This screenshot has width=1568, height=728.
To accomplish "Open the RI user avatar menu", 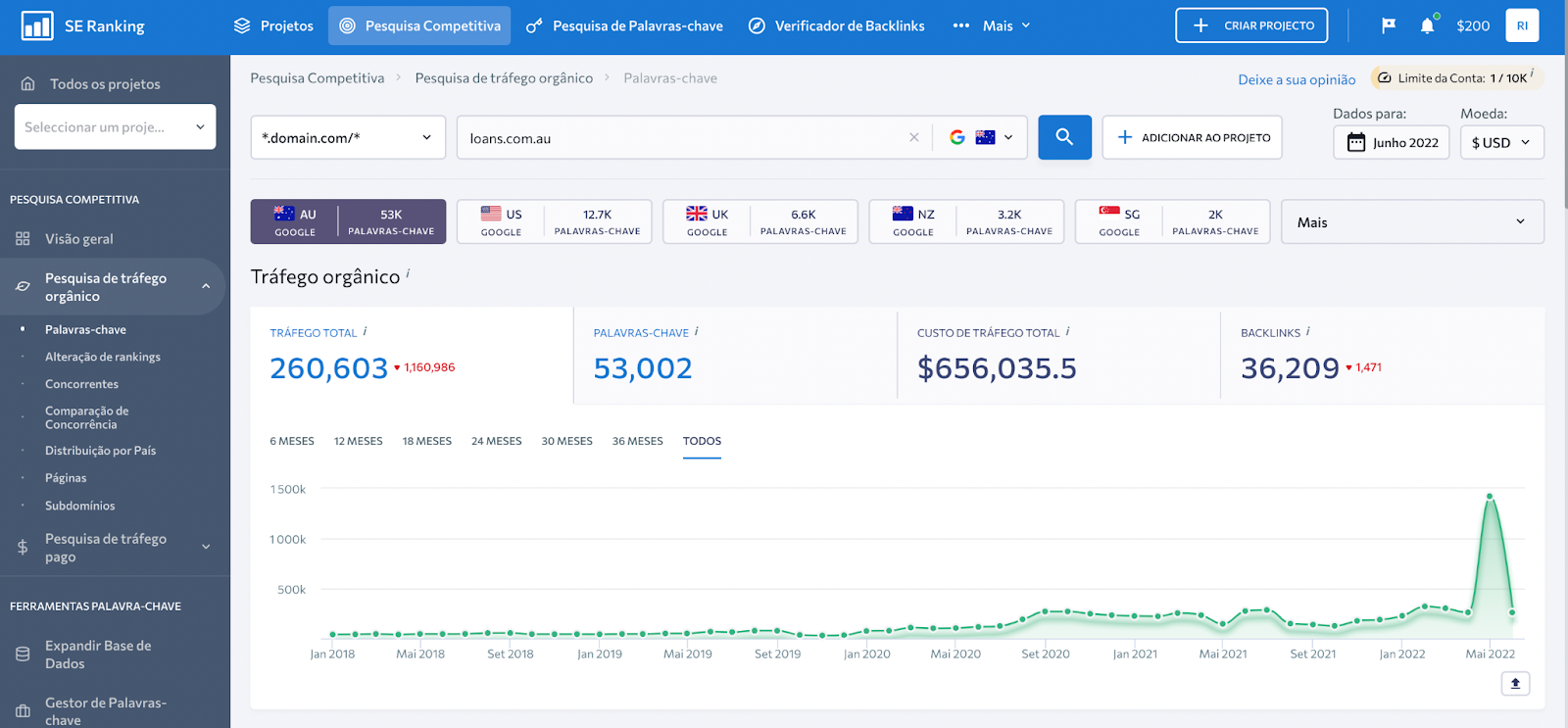I will tap(1522, 25).
